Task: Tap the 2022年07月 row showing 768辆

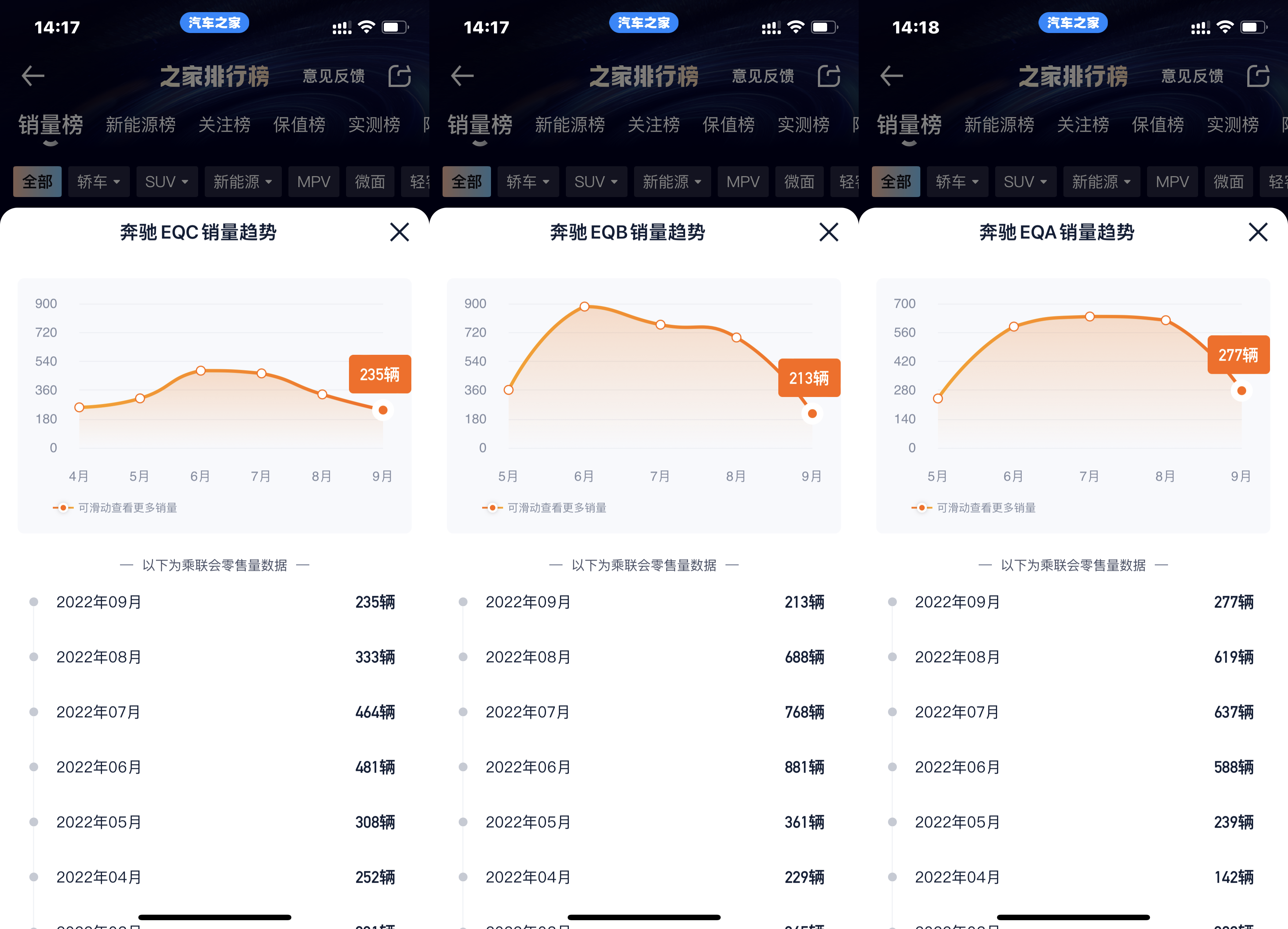Action: pyautogui.click(x=644, y=712)
